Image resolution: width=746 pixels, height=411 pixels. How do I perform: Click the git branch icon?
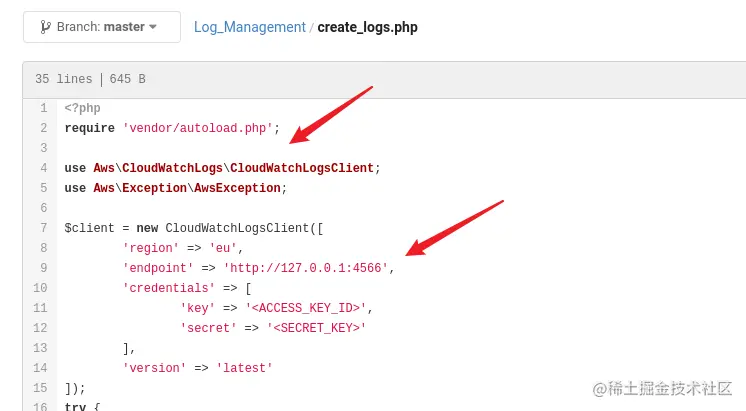click(45, 27)
